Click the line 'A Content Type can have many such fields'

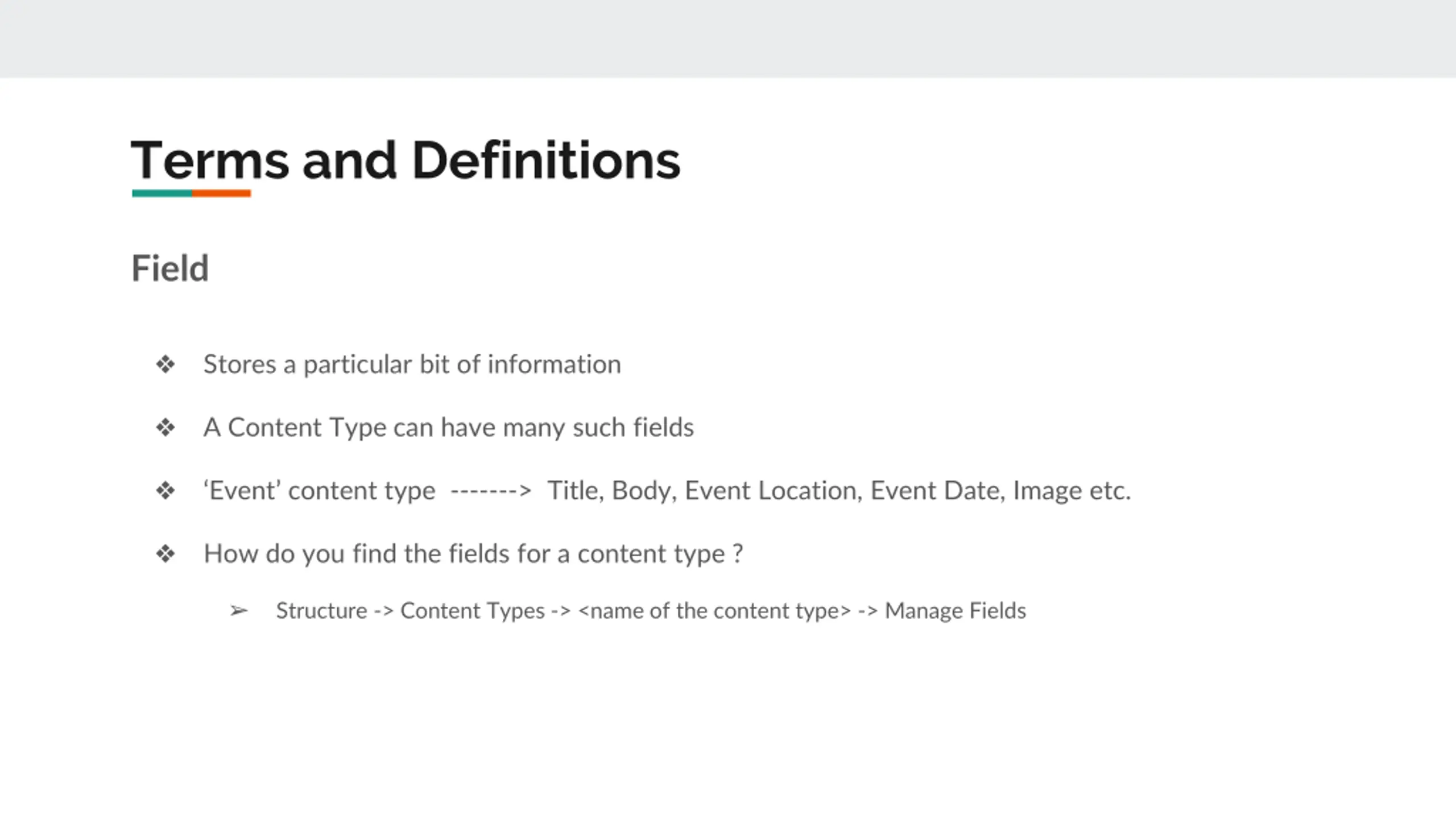(449, 428)
